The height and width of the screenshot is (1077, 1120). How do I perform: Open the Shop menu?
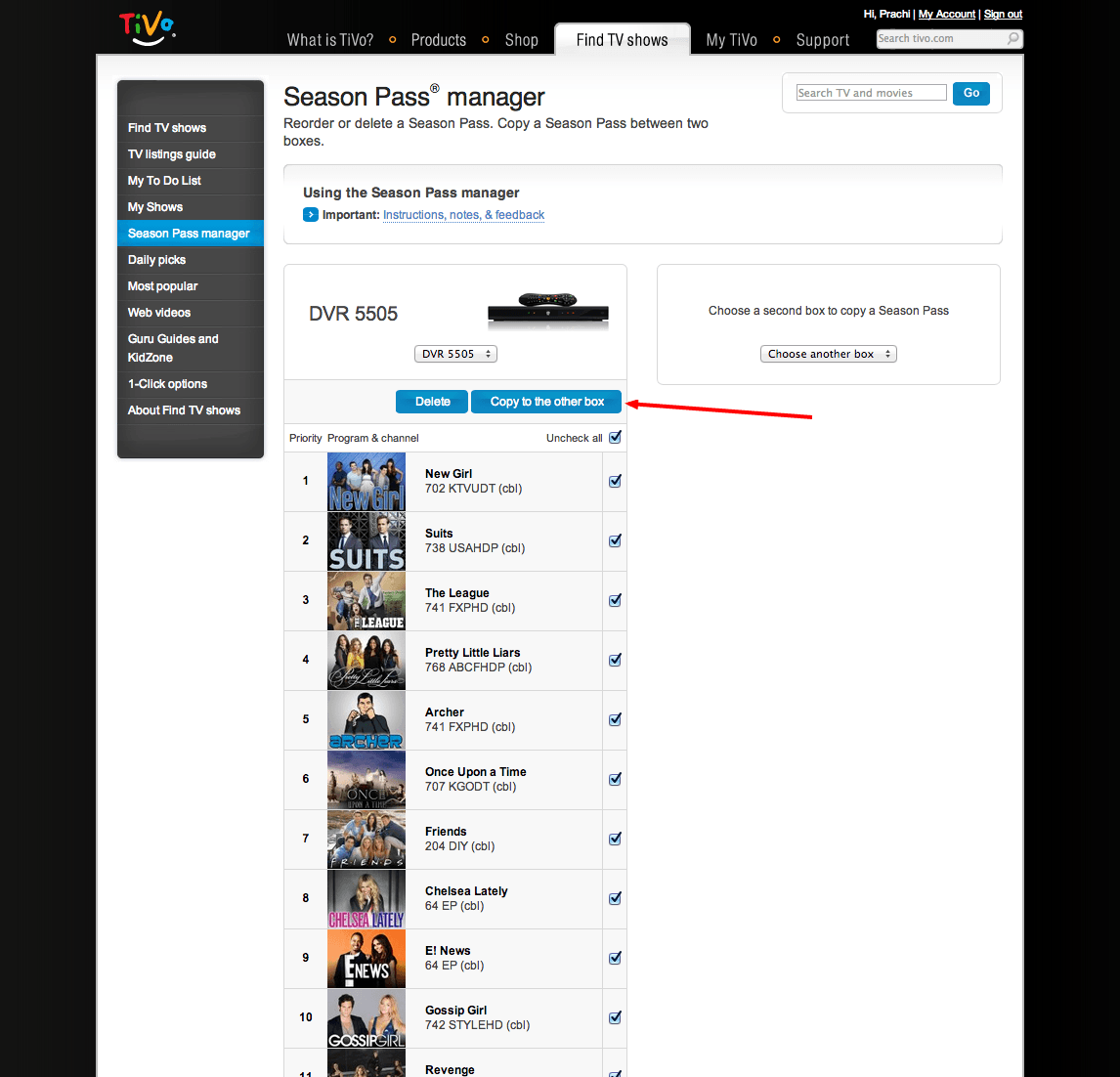(x=522, y=40)
